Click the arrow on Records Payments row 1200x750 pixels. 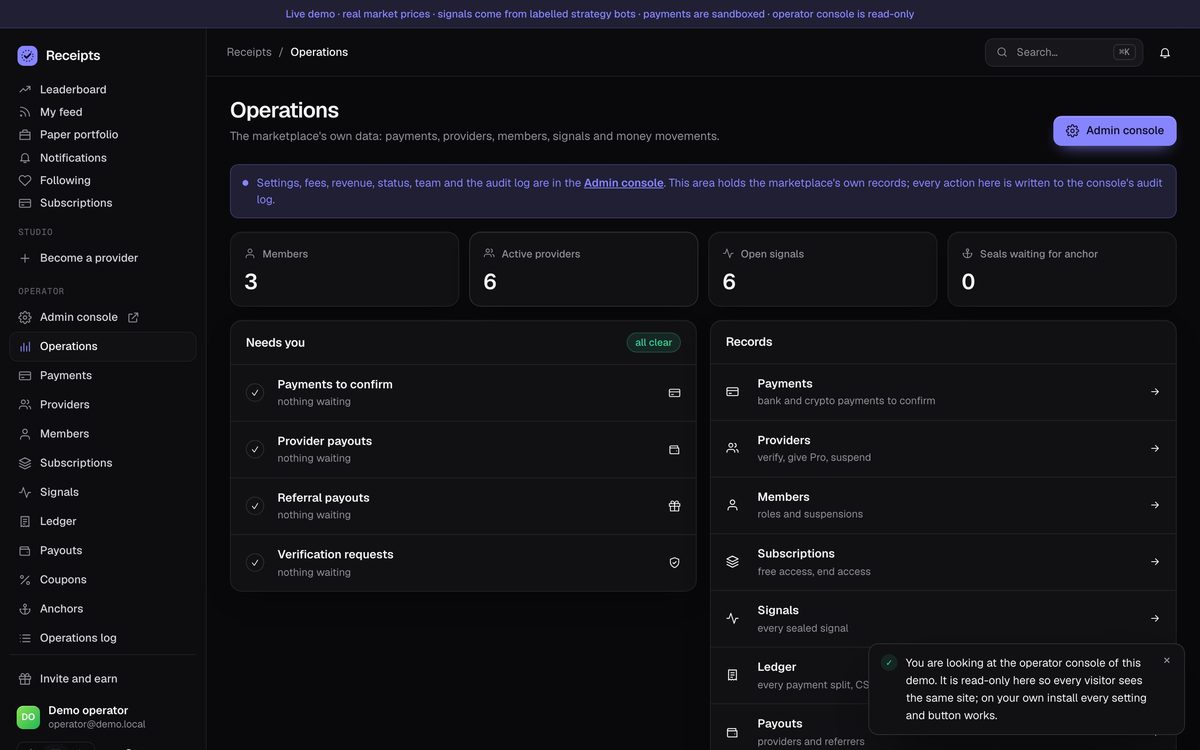[x=1155, y=392]
